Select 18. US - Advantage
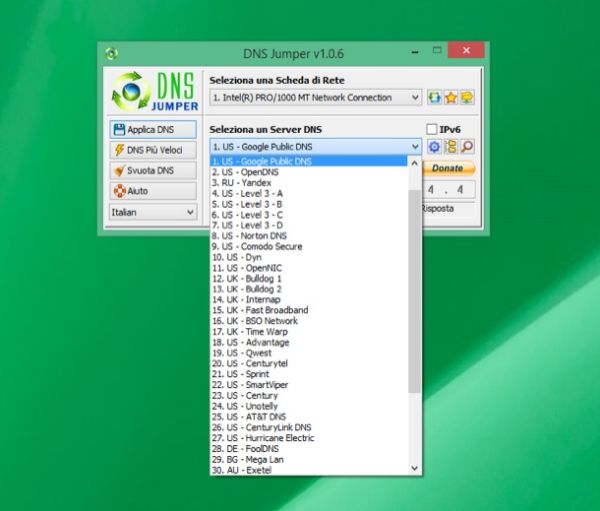 (x=309, y=342)
